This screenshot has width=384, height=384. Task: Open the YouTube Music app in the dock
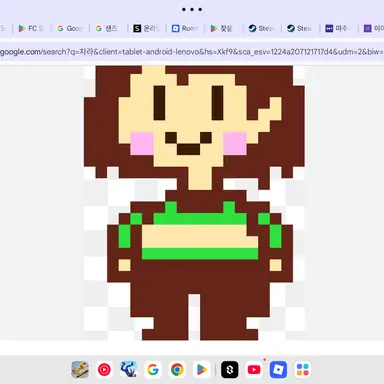[104, 370]
